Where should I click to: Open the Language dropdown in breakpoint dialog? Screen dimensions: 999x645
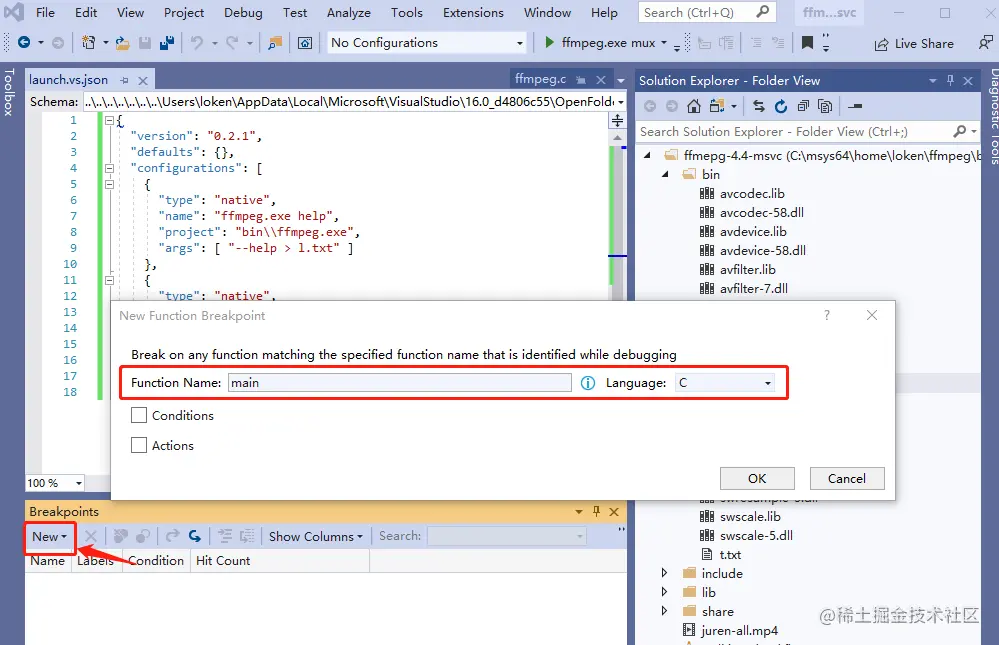point(766,382)
